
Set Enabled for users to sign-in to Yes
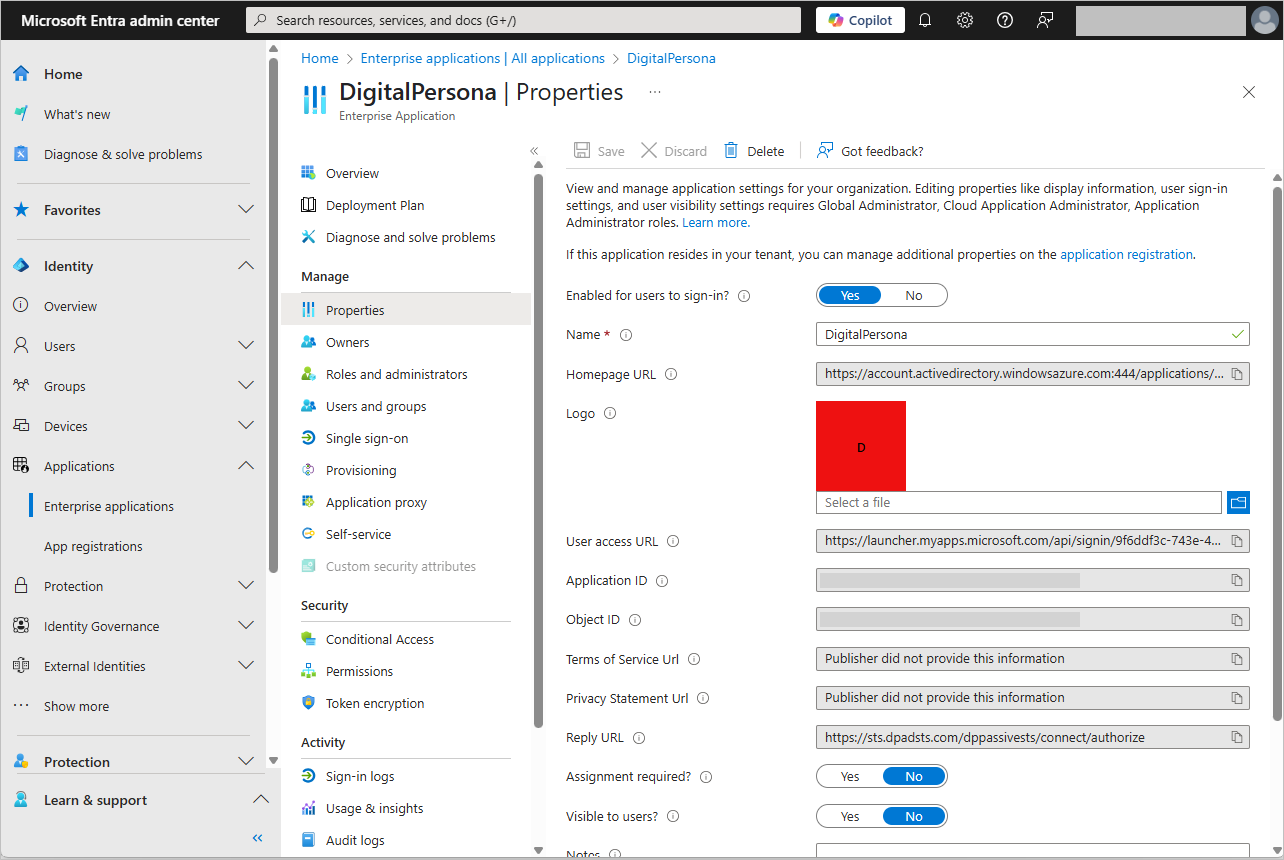click(850, 295)
